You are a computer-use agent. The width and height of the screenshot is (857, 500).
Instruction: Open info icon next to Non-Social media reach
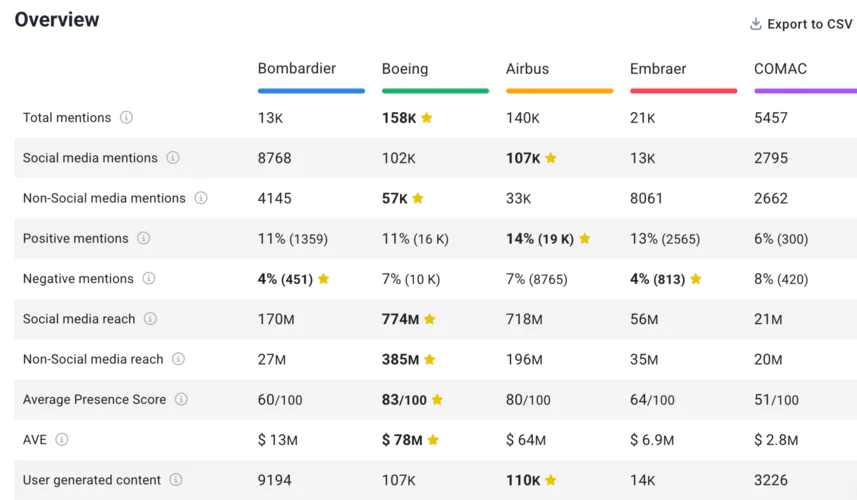click(178, 359)
